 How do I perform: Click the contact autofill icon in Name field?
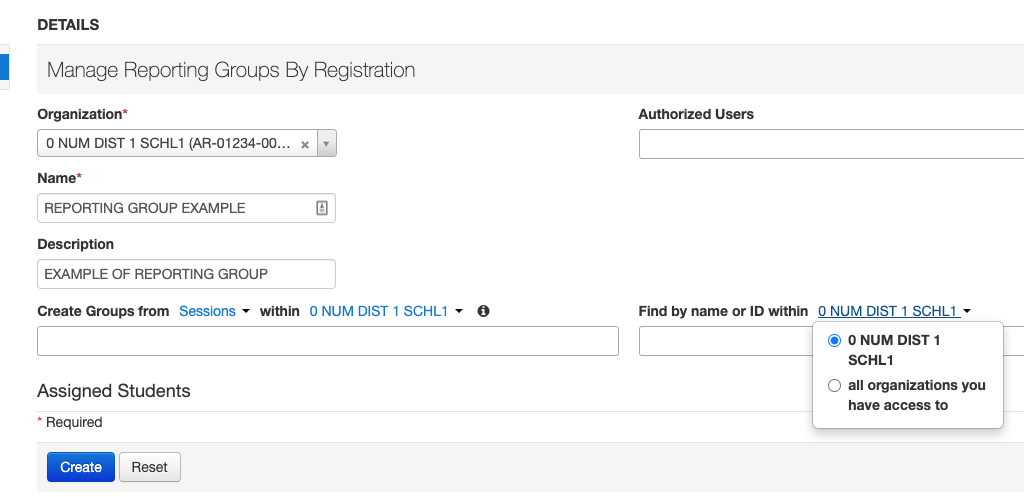(x=322, y=208)
